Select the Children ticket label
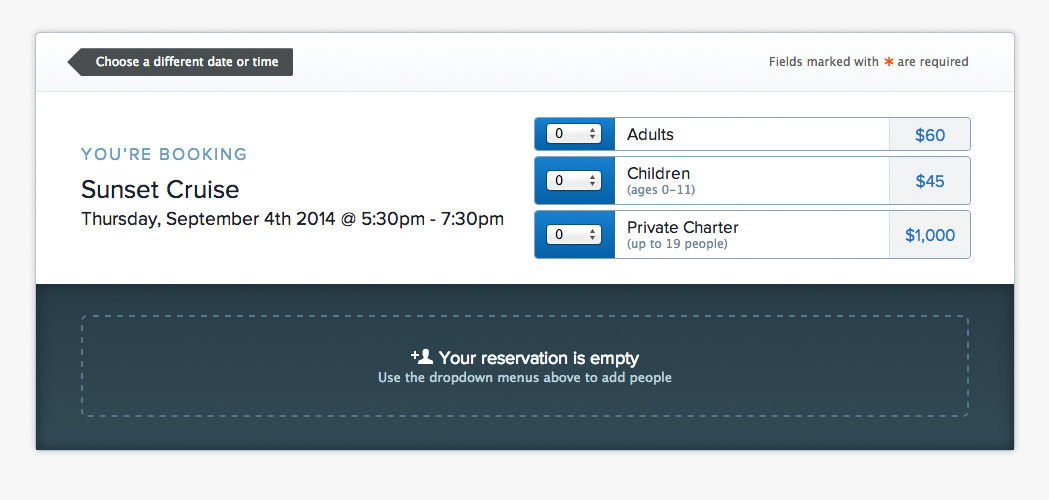The width and height of the screenshot is (1049, 500). [658, 173]
